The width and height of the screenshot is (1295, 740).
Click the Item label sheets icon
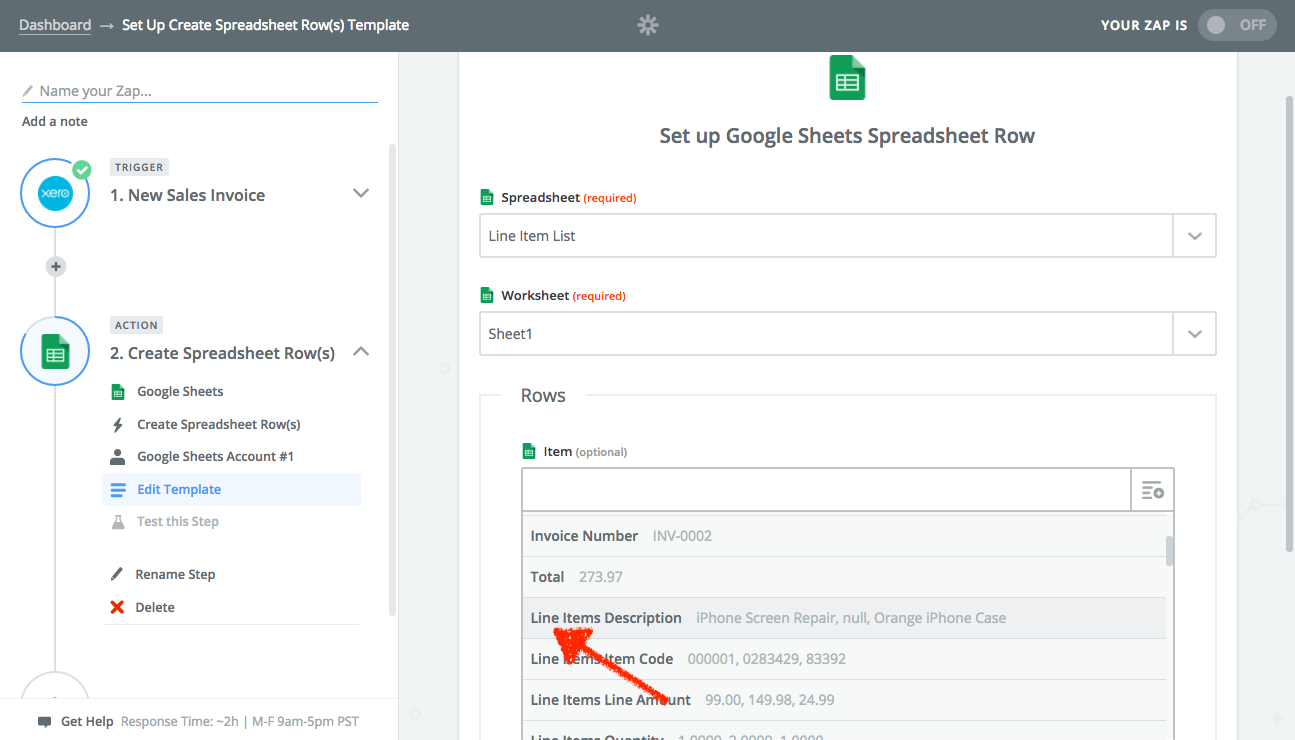click(x=529, y=451)
